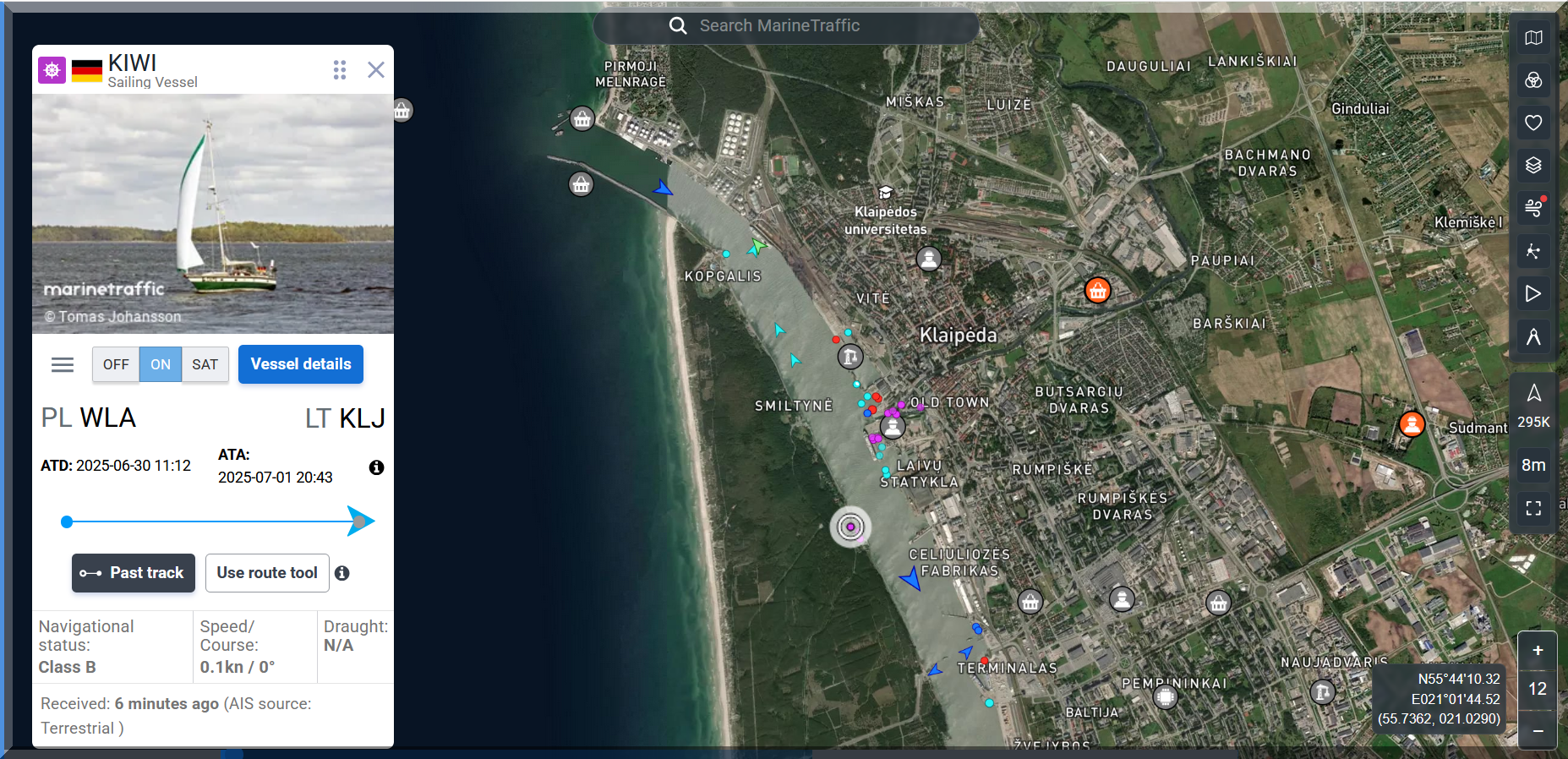
Task: Click the Vessel details button
Action: click(301, 364)
